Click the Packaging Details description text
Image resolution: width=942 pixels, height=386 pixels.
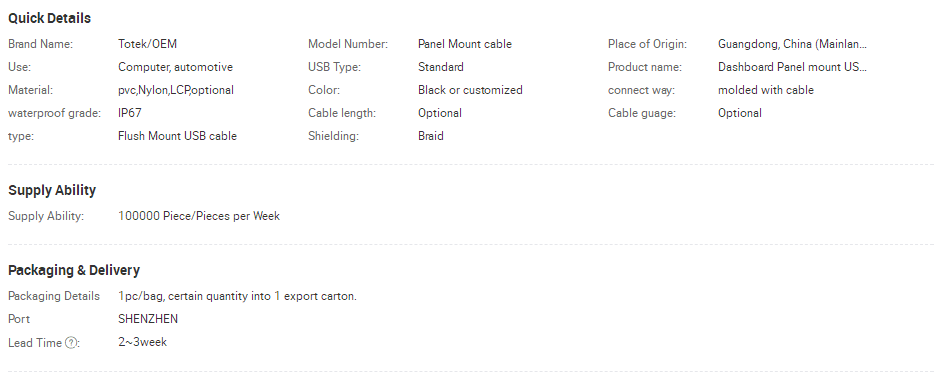237,296
